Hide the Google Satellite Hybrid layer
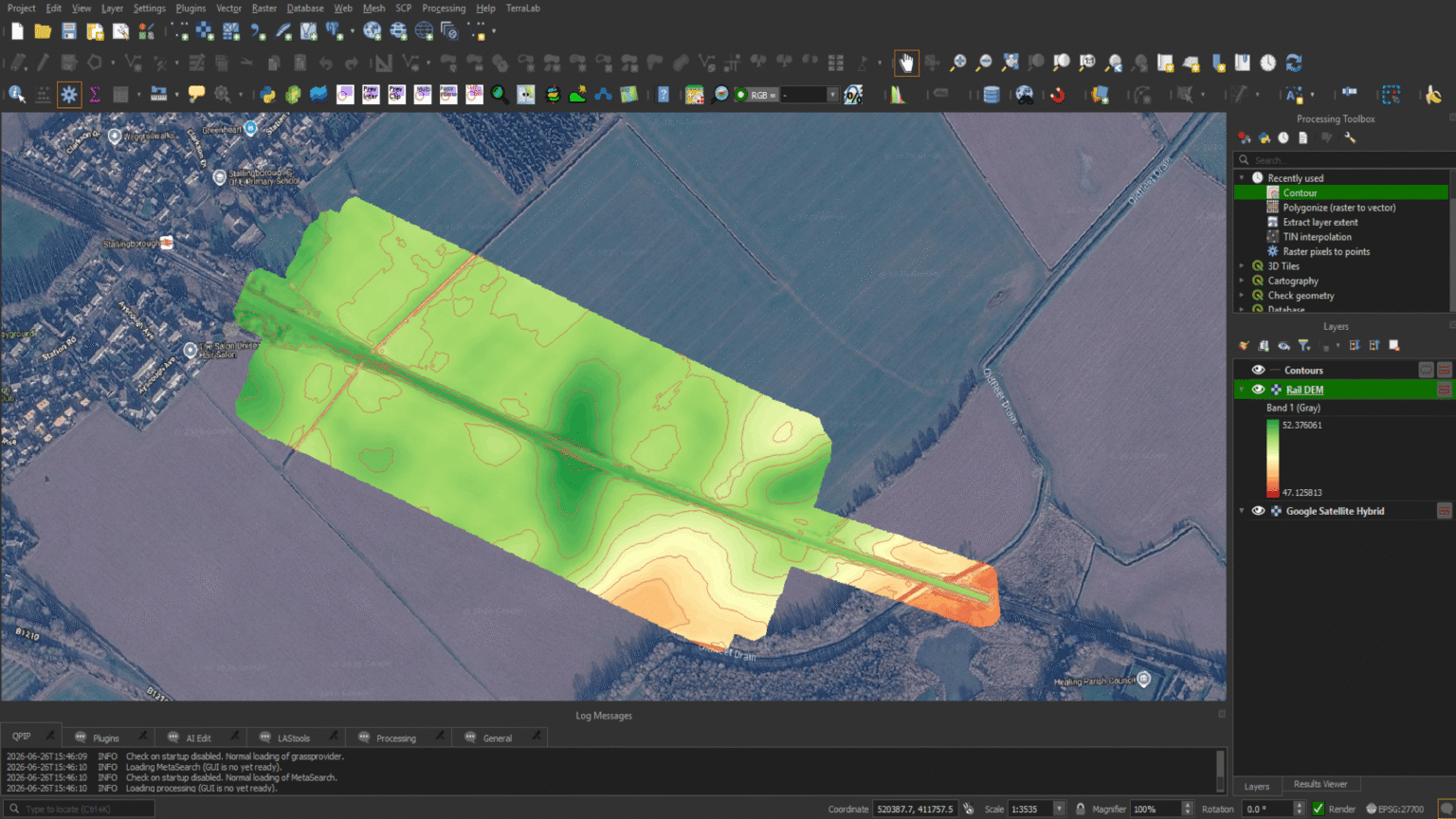Image resolution: width=1456 pixels, height=819 pixels. click(x=1259, y=511)
